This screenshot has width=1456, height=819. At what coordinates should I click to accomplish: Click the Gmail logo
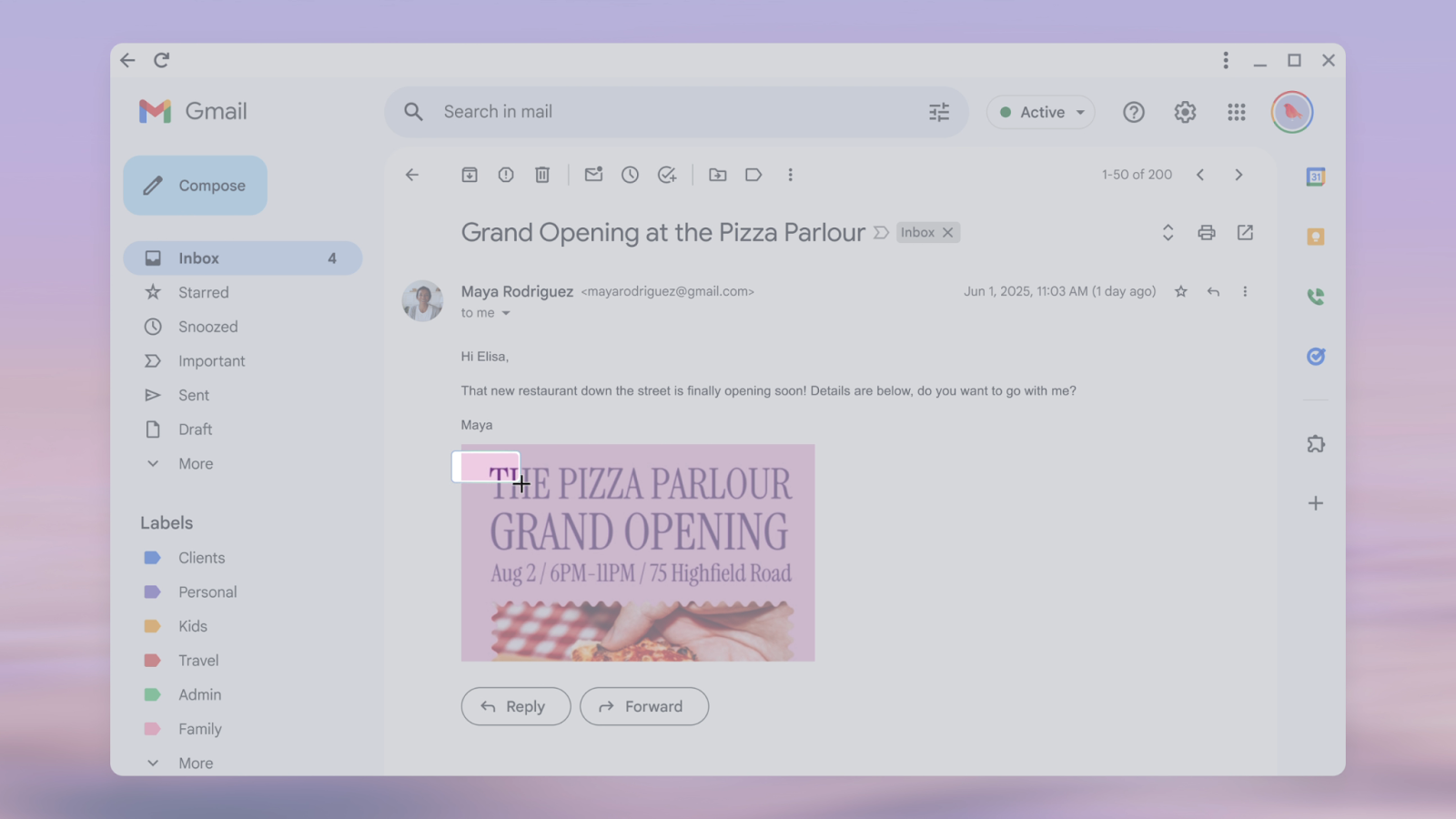[x=193, y=111]
